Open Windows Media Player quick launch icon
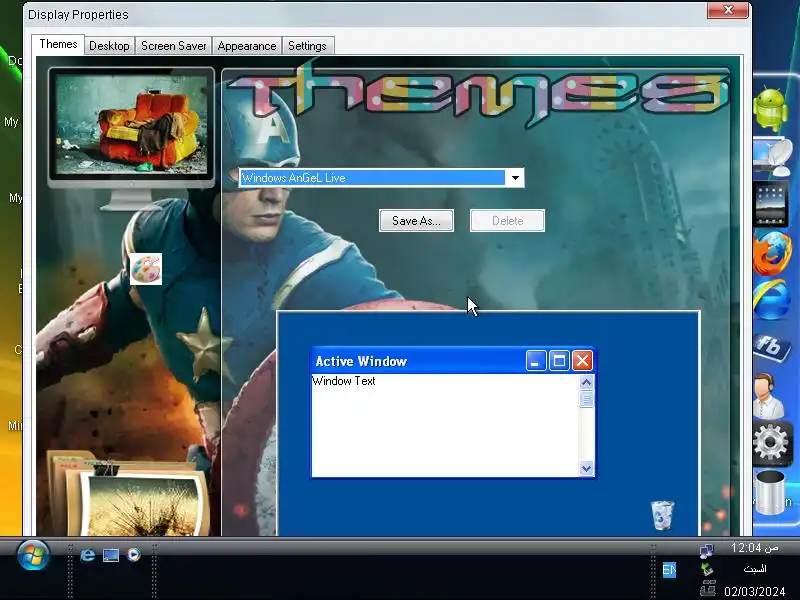800x600 pixels. pyautogui.click(x=134, y=555)
